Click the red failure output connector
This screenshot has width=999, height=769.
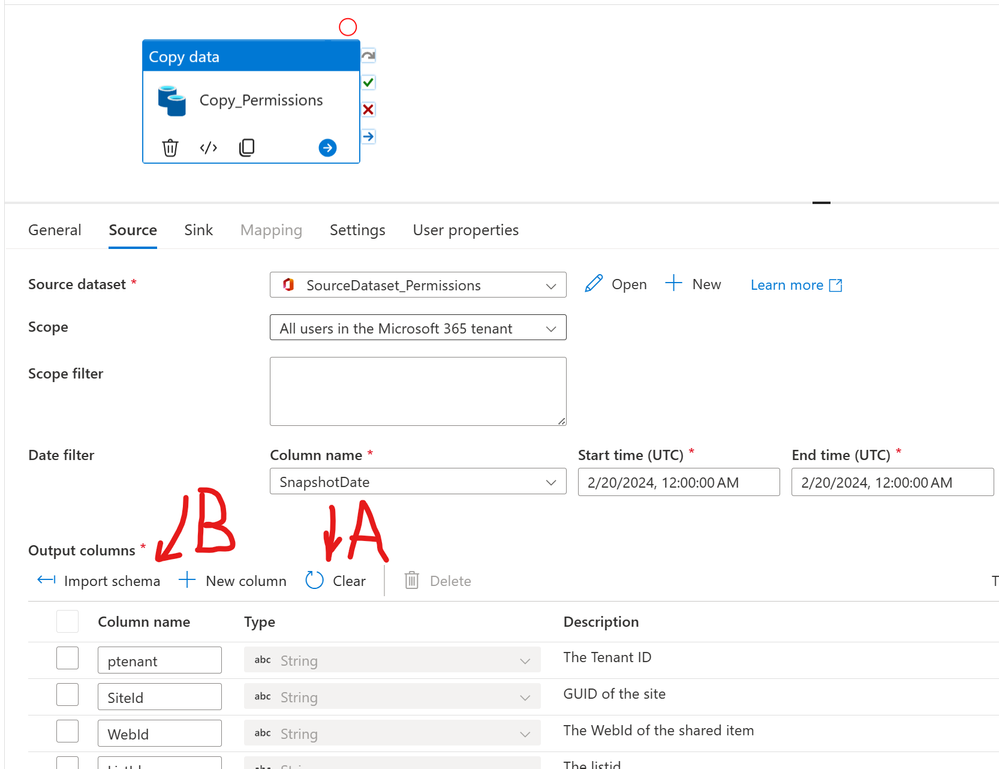pos(368,110)
